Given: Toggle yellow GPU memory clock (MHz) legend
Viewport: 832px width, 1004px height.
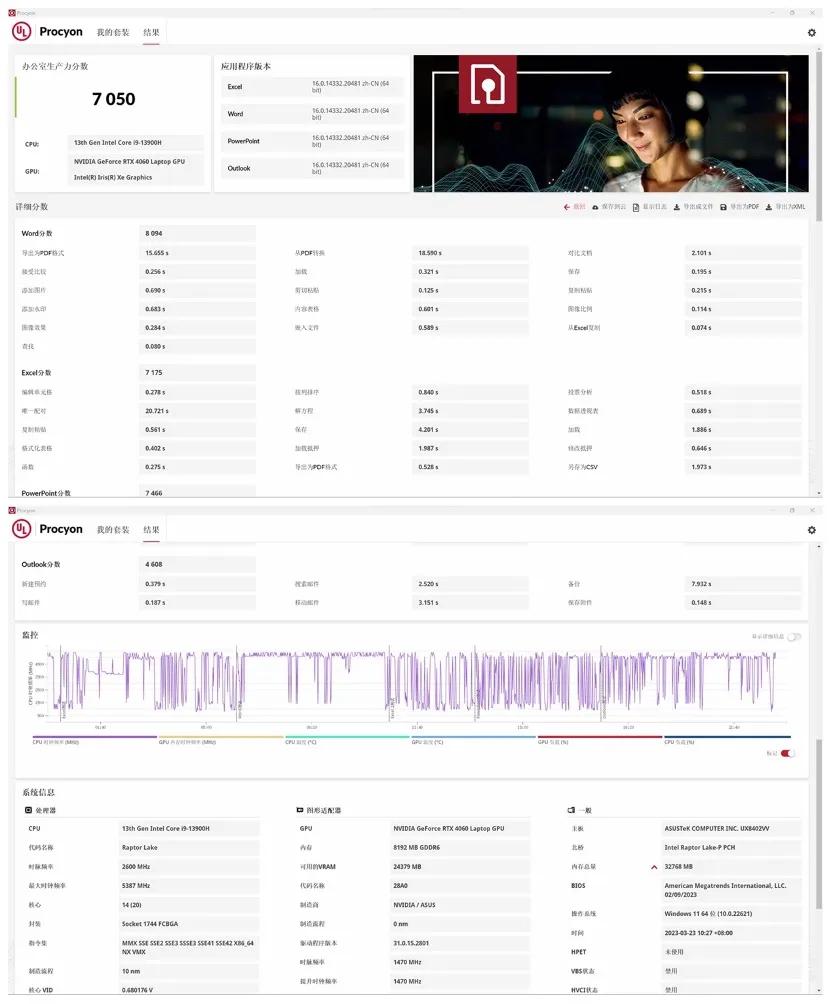Looking at the screenshot, I should click(x=220, y=740).
